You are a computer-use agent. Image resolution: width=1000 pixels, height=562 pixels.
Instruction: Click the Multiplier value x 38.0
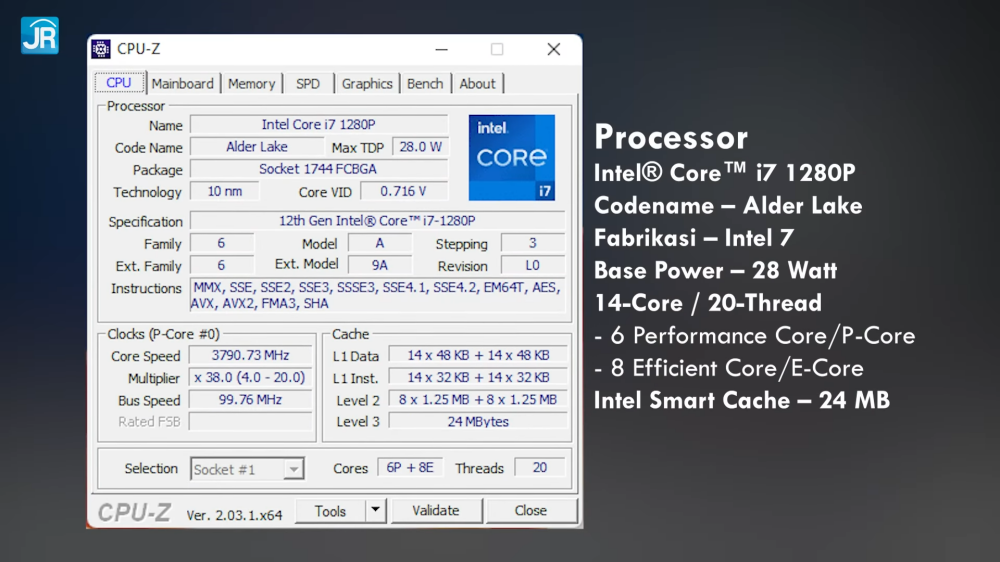(x=251, y=378)
